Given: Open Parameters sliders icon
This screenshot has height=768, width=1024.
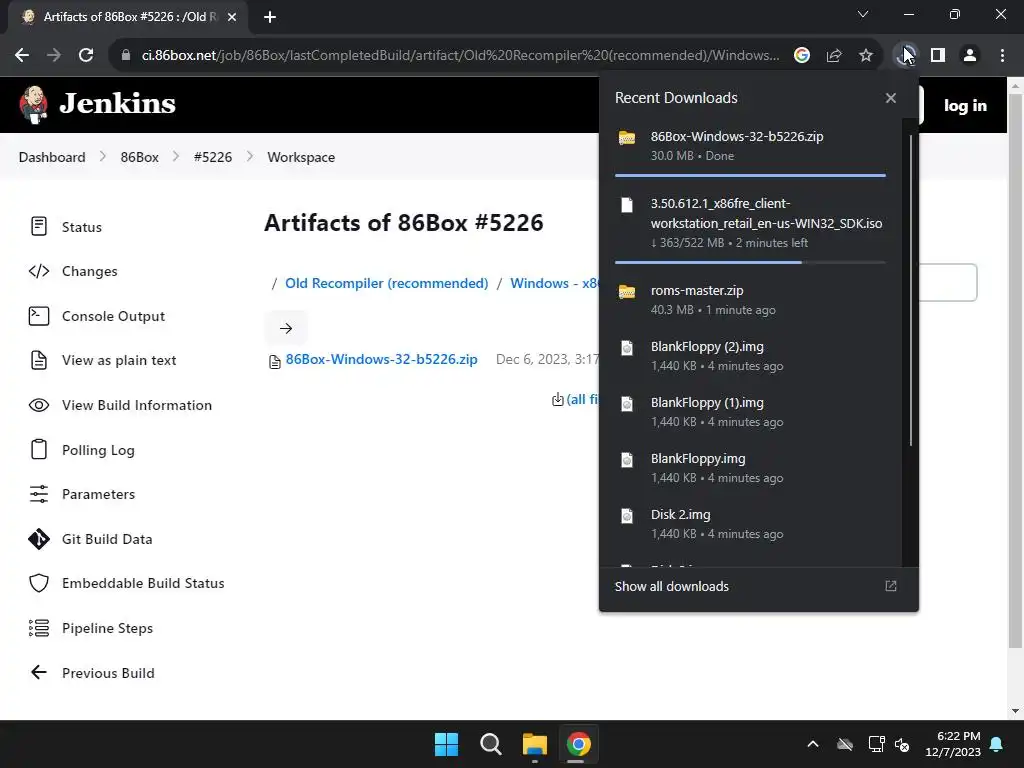Looking at the screenshot, I should point(39,494).
